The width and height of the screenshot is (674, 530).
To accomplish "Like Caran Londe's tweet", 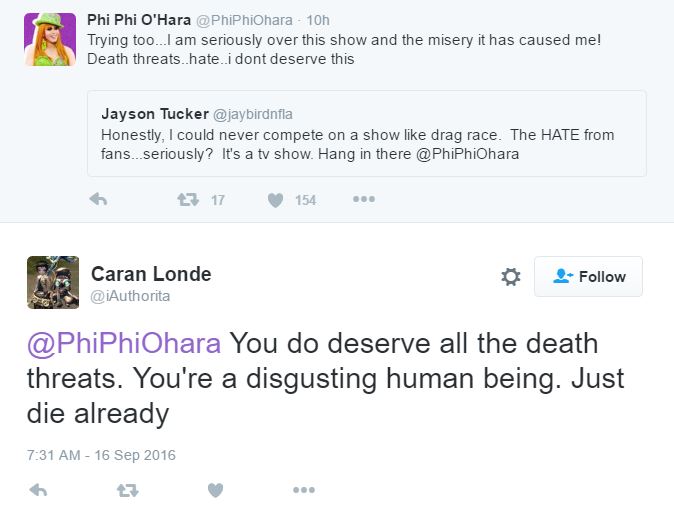I will coord(215,490).
